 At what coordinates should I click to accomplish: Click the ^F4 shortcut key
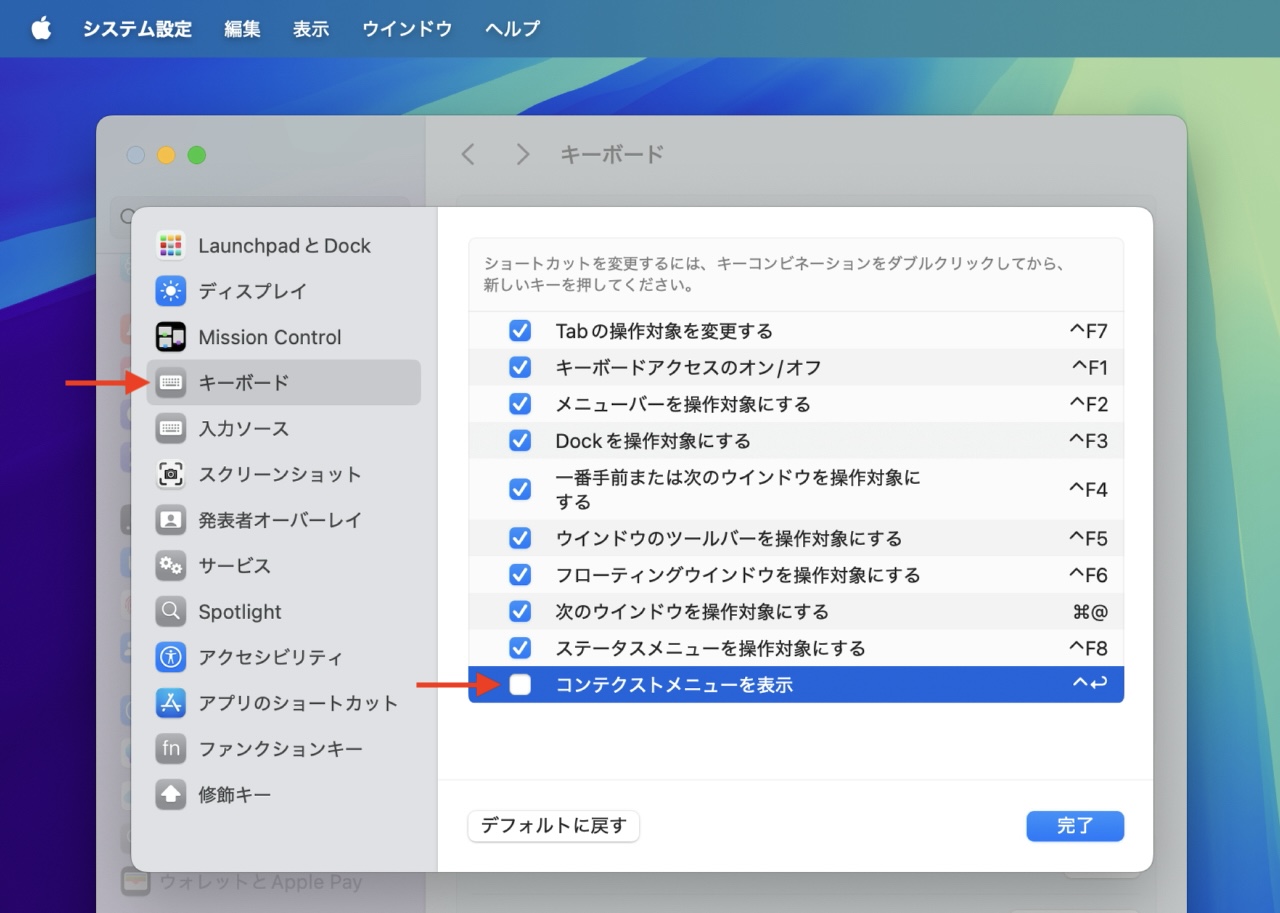pos(1089,489)
